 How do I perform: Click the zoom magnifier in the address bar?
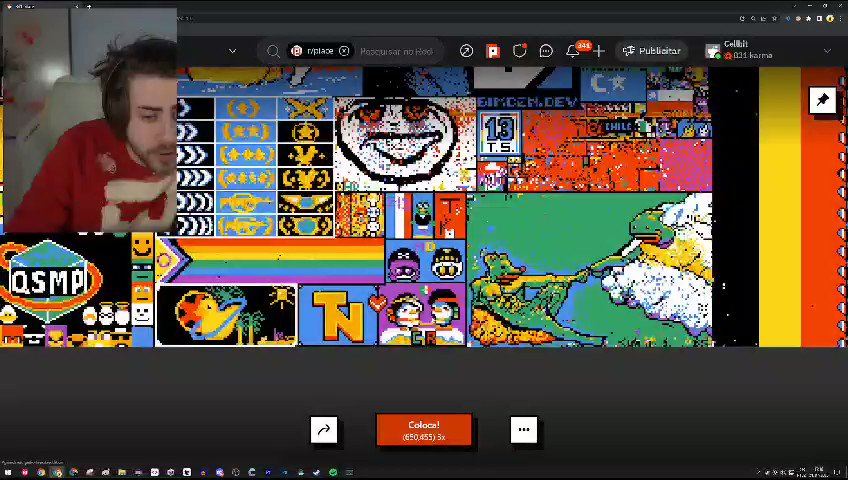point(753,18)
